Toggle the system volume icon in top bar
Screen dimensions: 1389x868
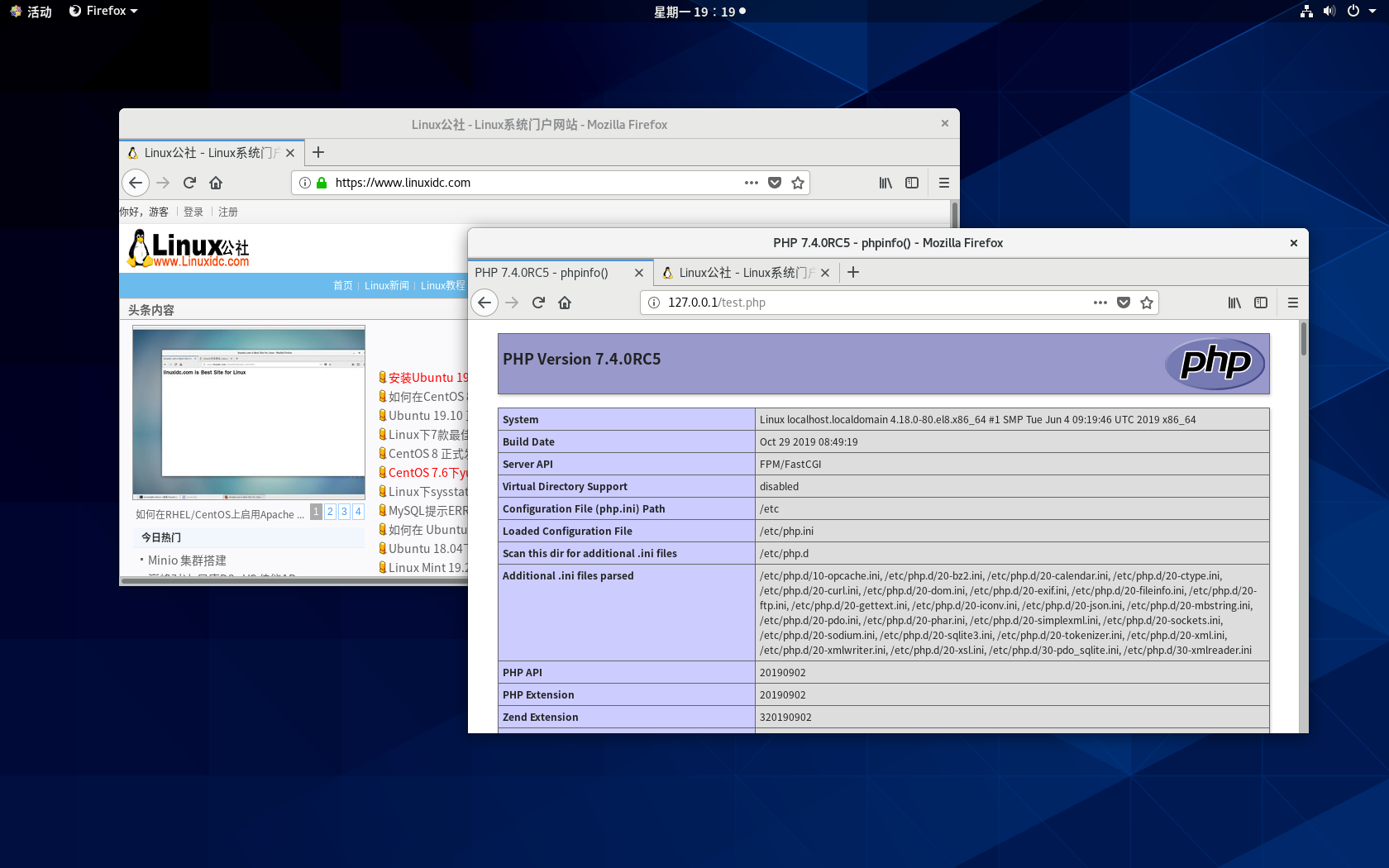[x=1329, y=11]
